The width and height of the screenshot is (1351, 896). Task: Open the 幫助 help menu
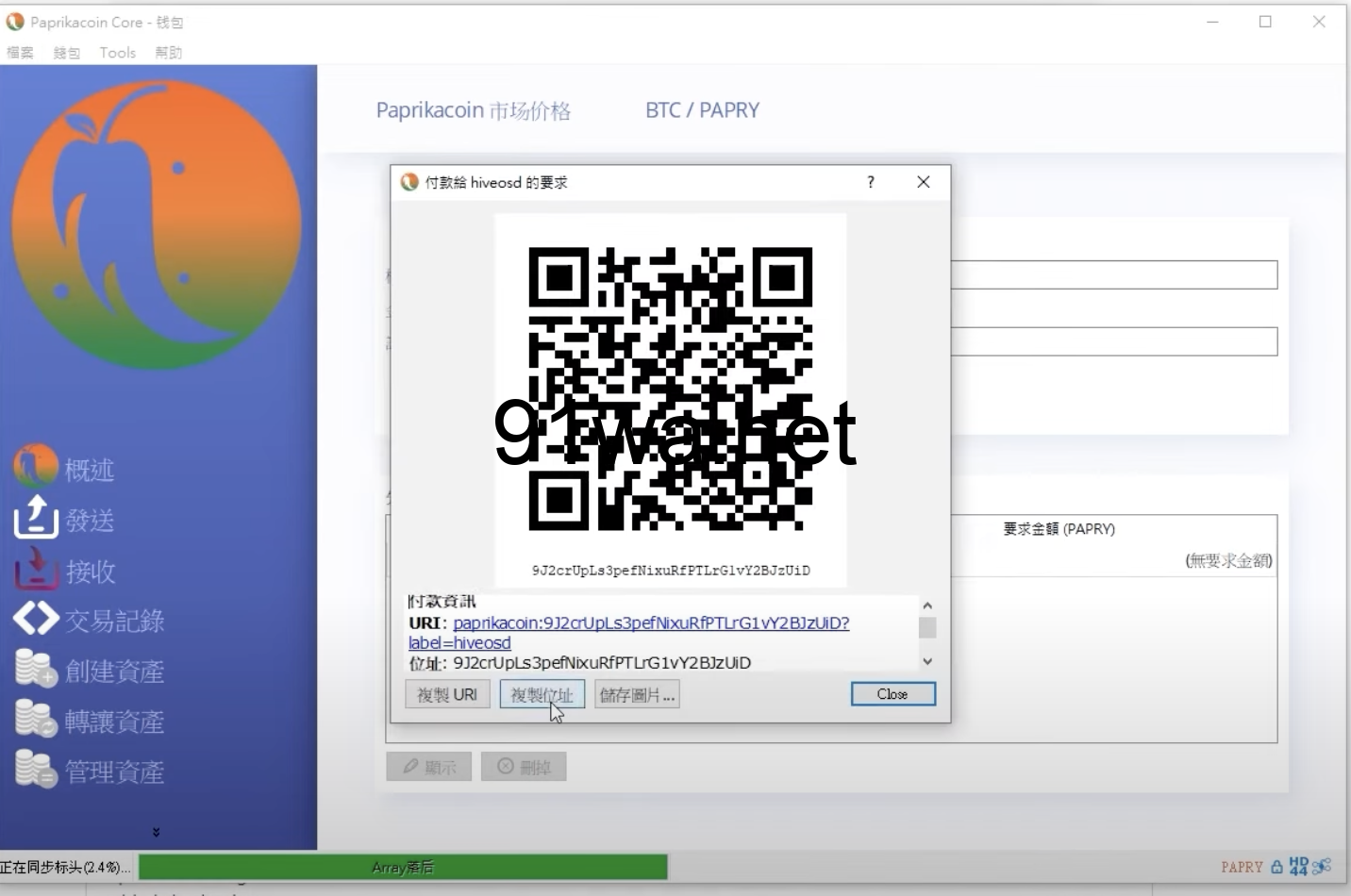169,53
